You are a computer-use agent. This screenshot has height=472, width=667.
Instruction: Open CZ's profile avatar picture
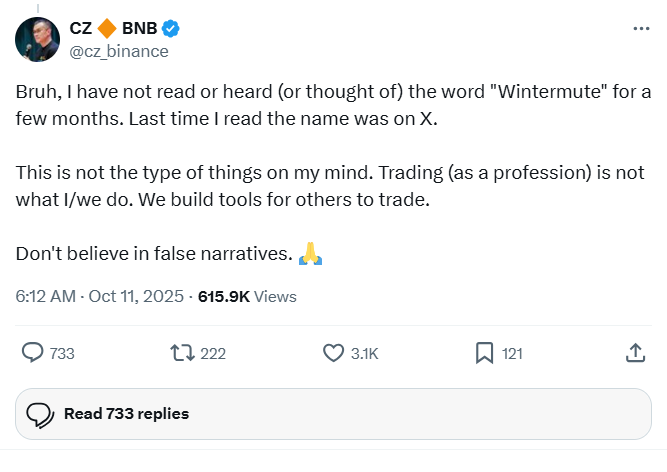[x=37, y=39]
